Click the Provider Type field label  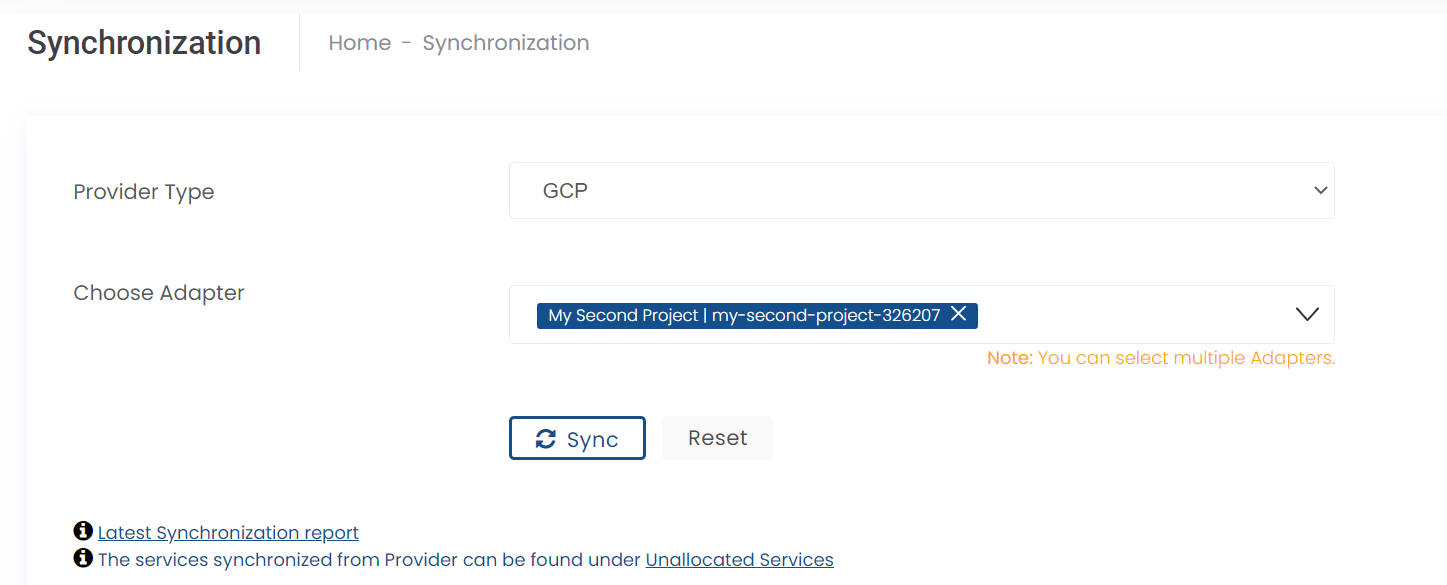point(144,192)
